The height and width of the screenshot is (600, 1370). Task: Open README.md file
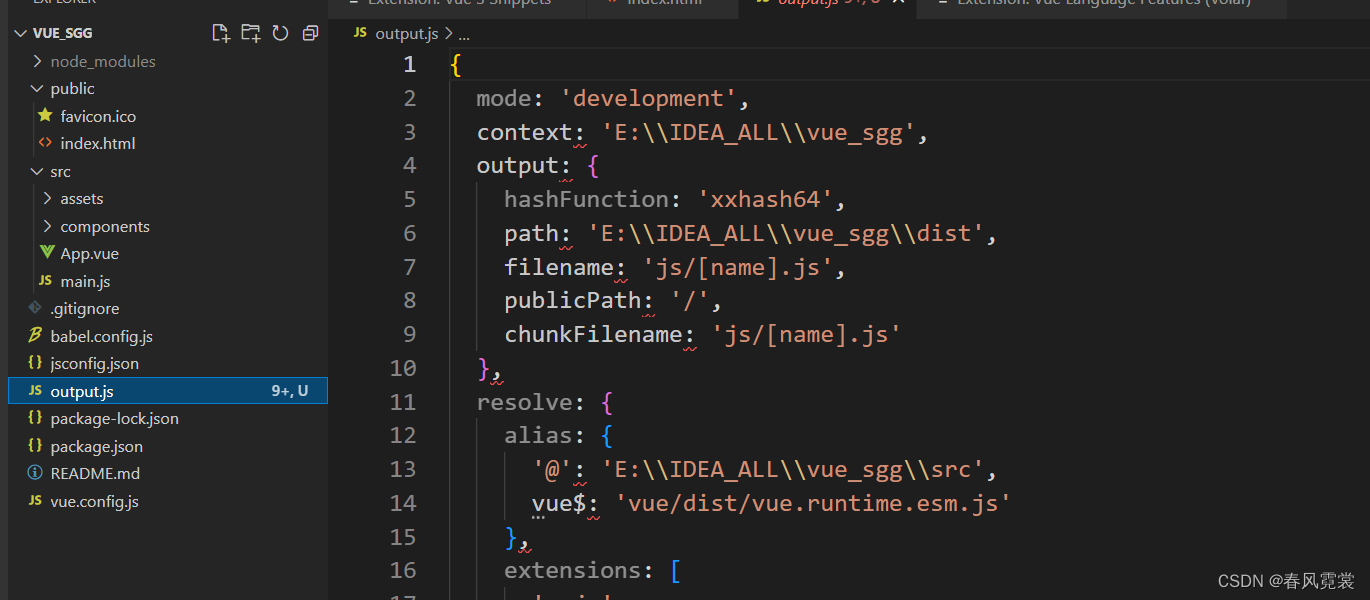coord(95,473)
